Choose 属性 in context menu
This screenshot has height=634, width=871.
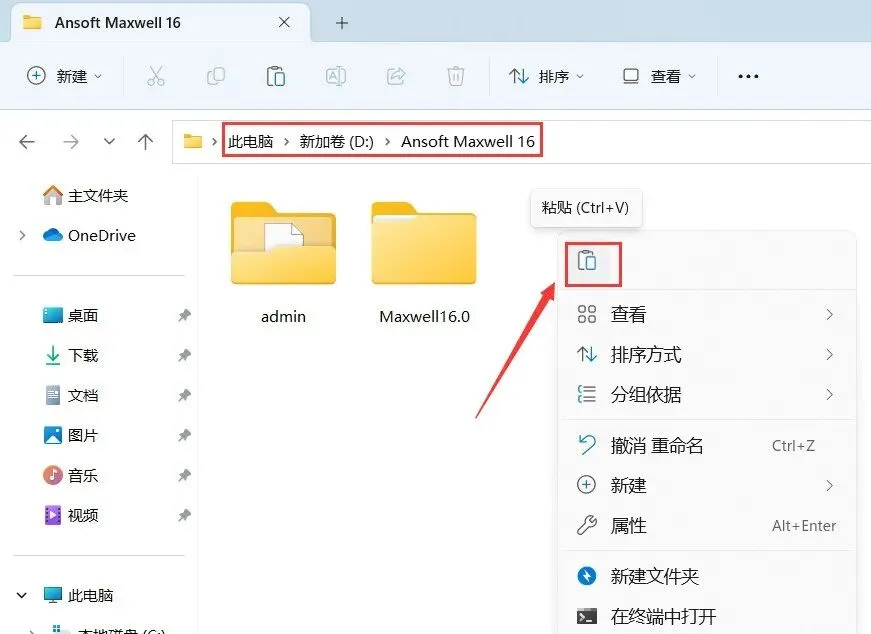pos(707,526)
